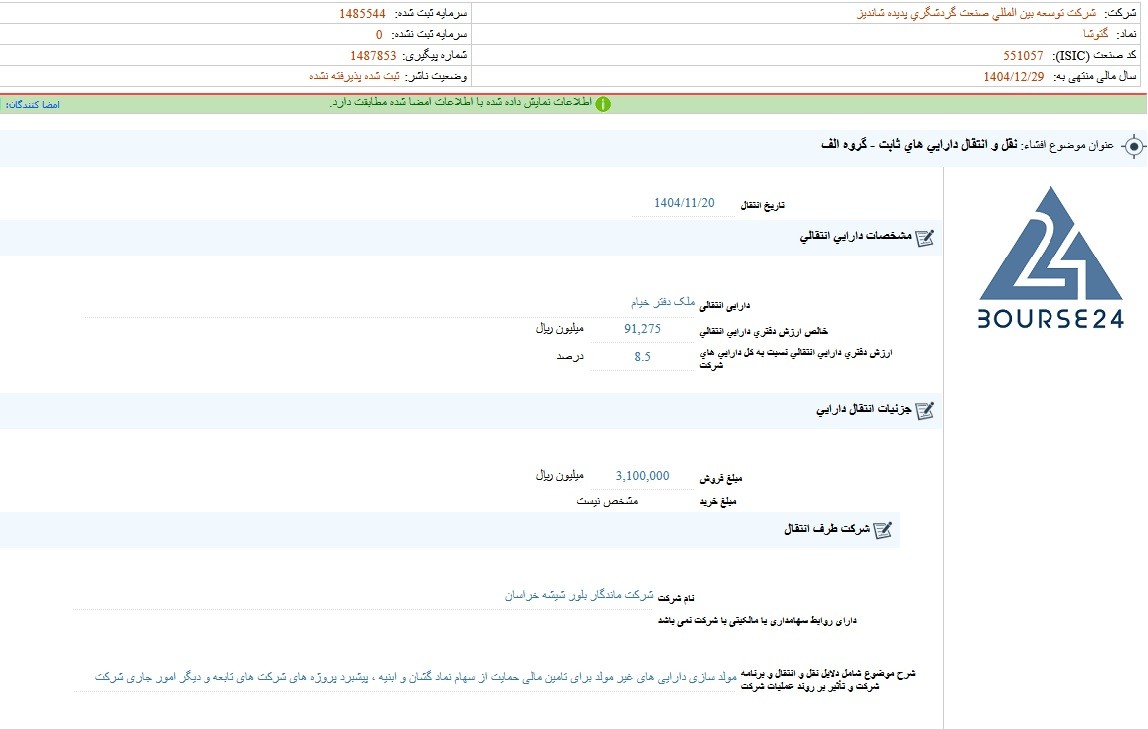Click the edit icon next to شرکت طرف انتقال

pyautogui.click(x=883, y=530)
